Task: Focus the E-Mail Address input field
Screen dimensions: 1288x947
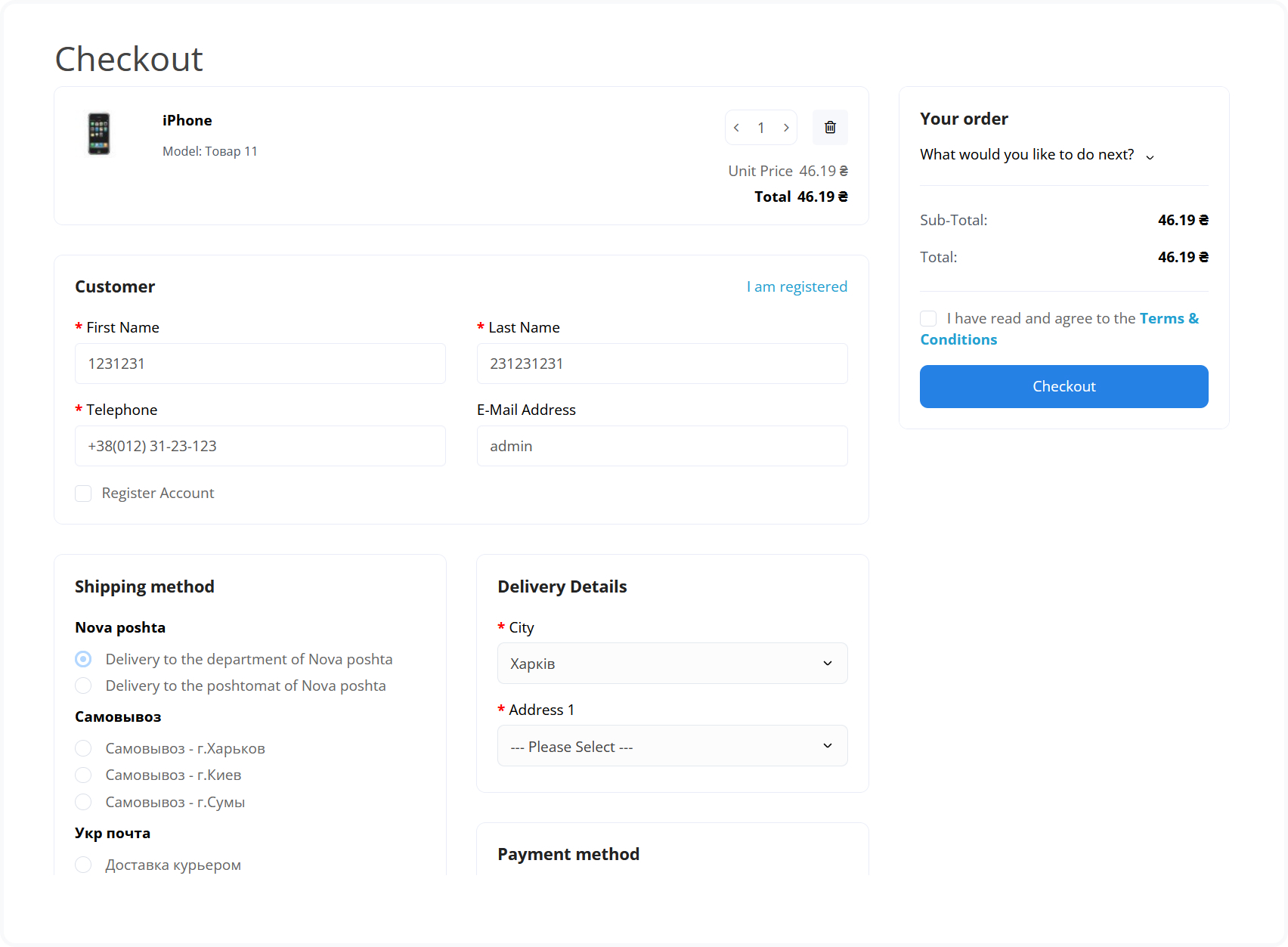Action: pos(662,446)
